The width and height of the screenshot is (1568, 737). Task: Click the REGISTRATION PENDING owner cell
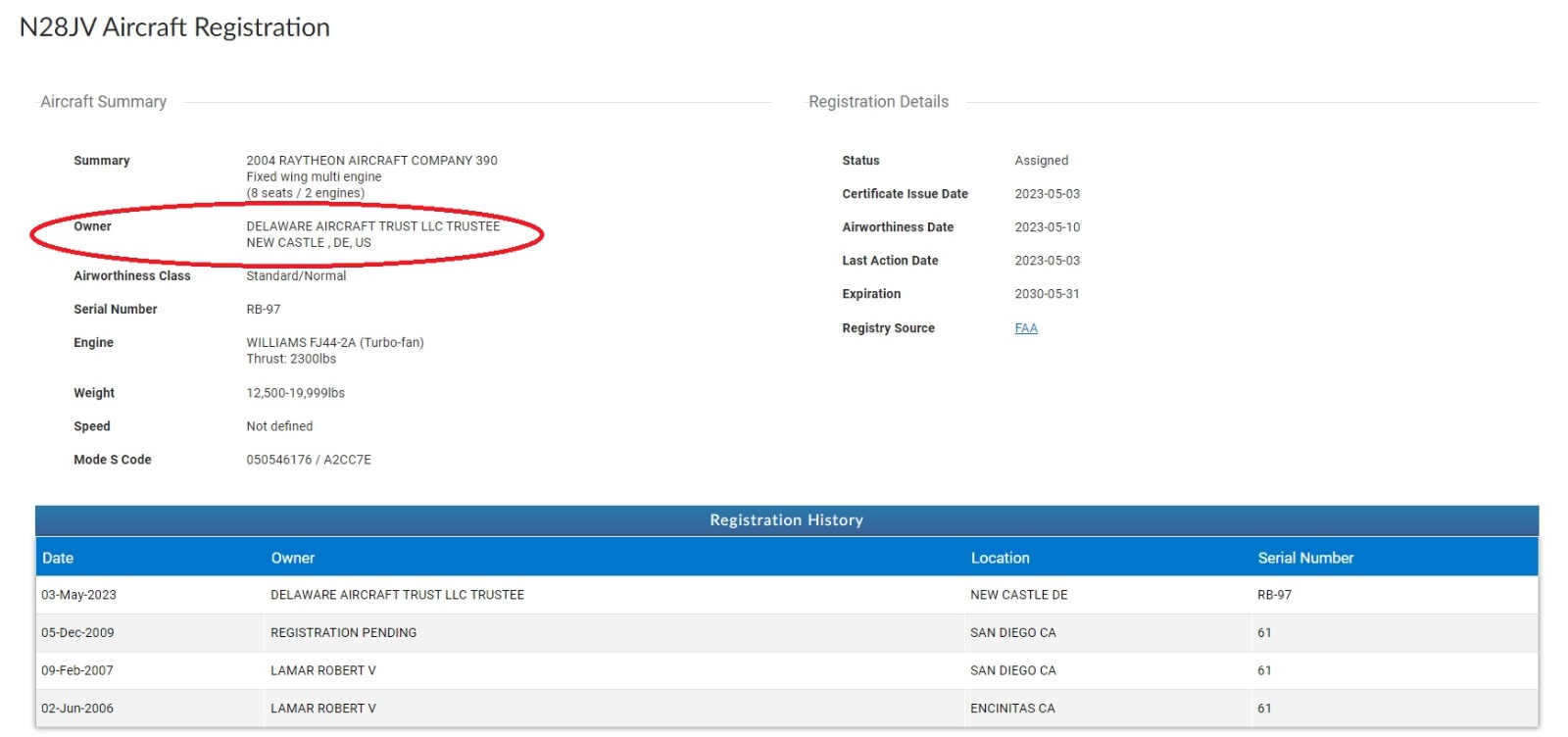pos(343,633)
